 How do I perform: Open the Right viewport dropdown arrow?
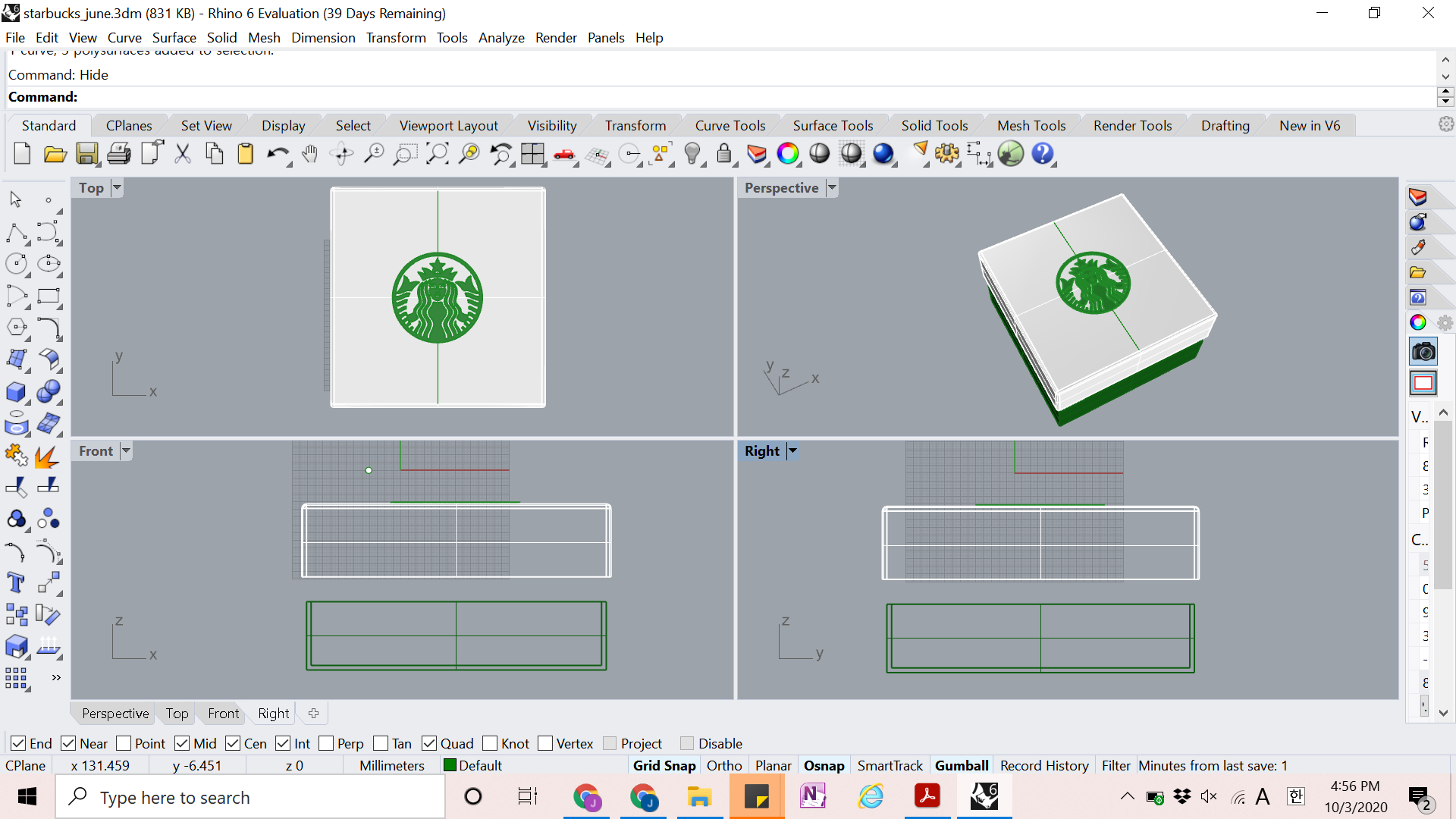(792, 451)
